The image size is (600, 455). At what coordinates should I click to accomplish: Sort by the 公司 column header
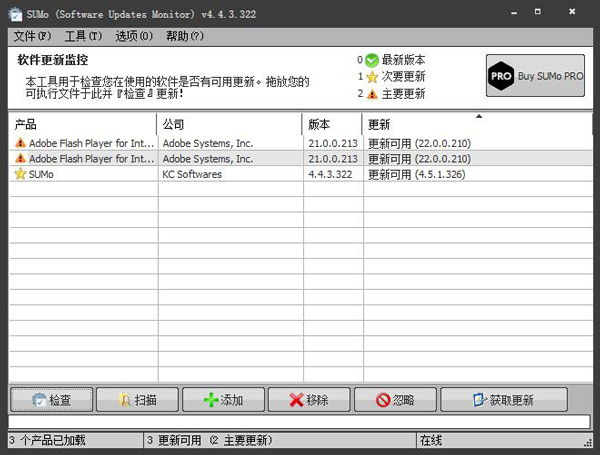coord(229,124)
